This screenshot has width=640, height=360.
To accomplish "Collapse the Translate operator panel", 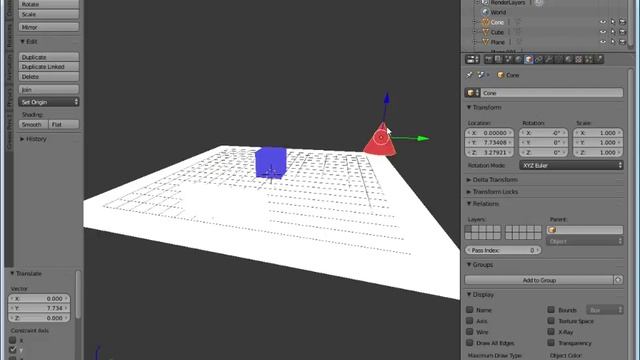I will (26, 273).
